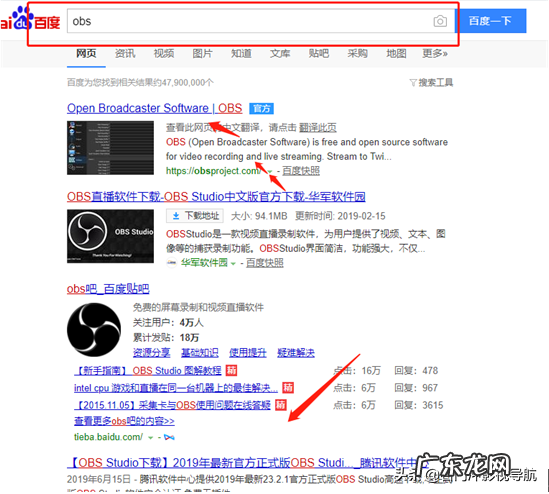
Task: Click the camera image search icon
Action: [440, 21]
